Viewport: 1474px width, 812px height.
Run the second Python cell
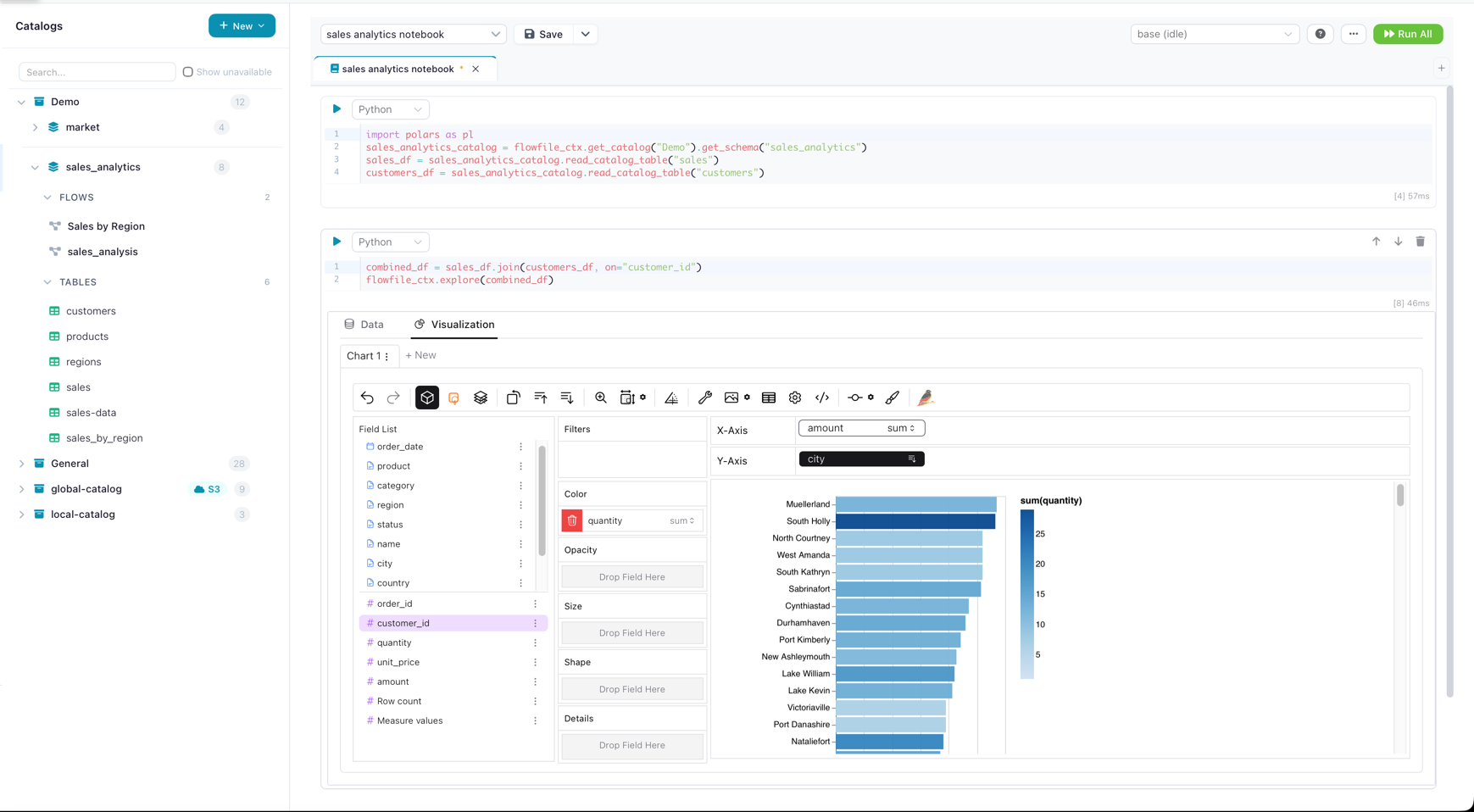[x=337, y=242]
